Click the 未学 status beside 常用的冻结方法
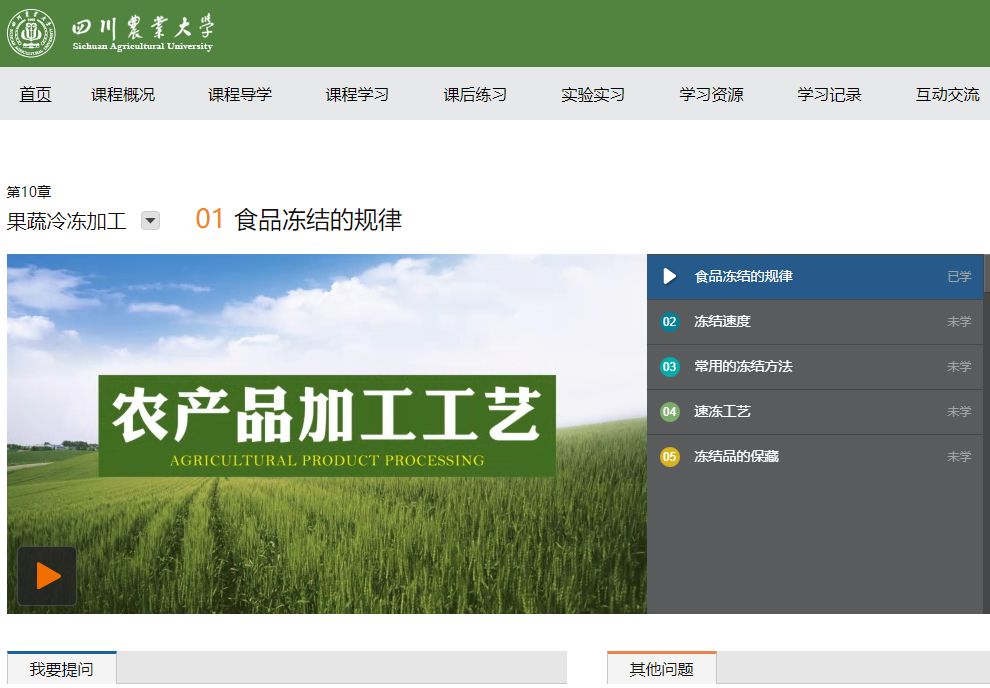 (959, 367)
